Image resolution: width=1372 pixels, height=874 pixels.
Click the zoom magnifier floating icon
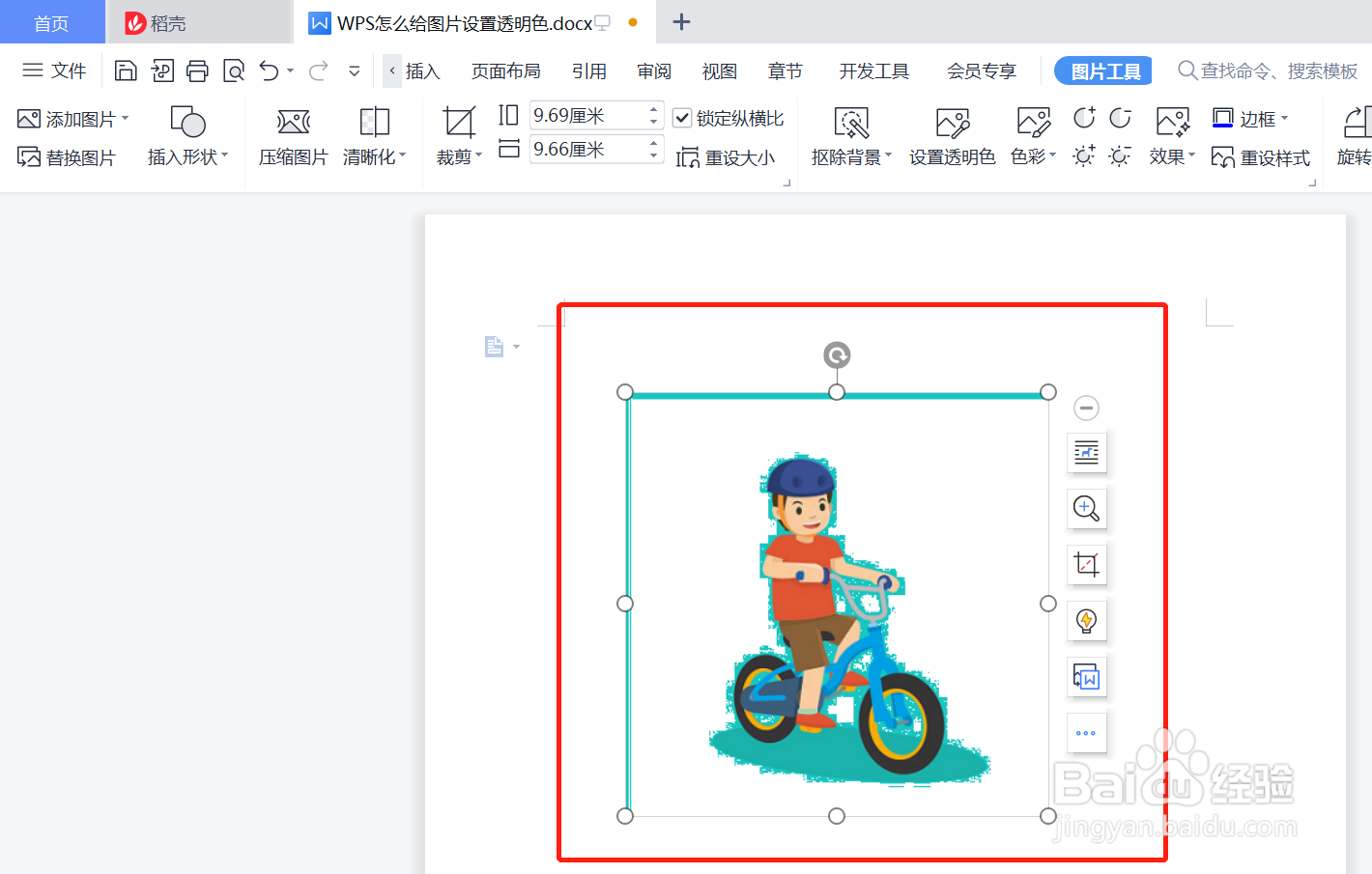(x=1086, y=508)
